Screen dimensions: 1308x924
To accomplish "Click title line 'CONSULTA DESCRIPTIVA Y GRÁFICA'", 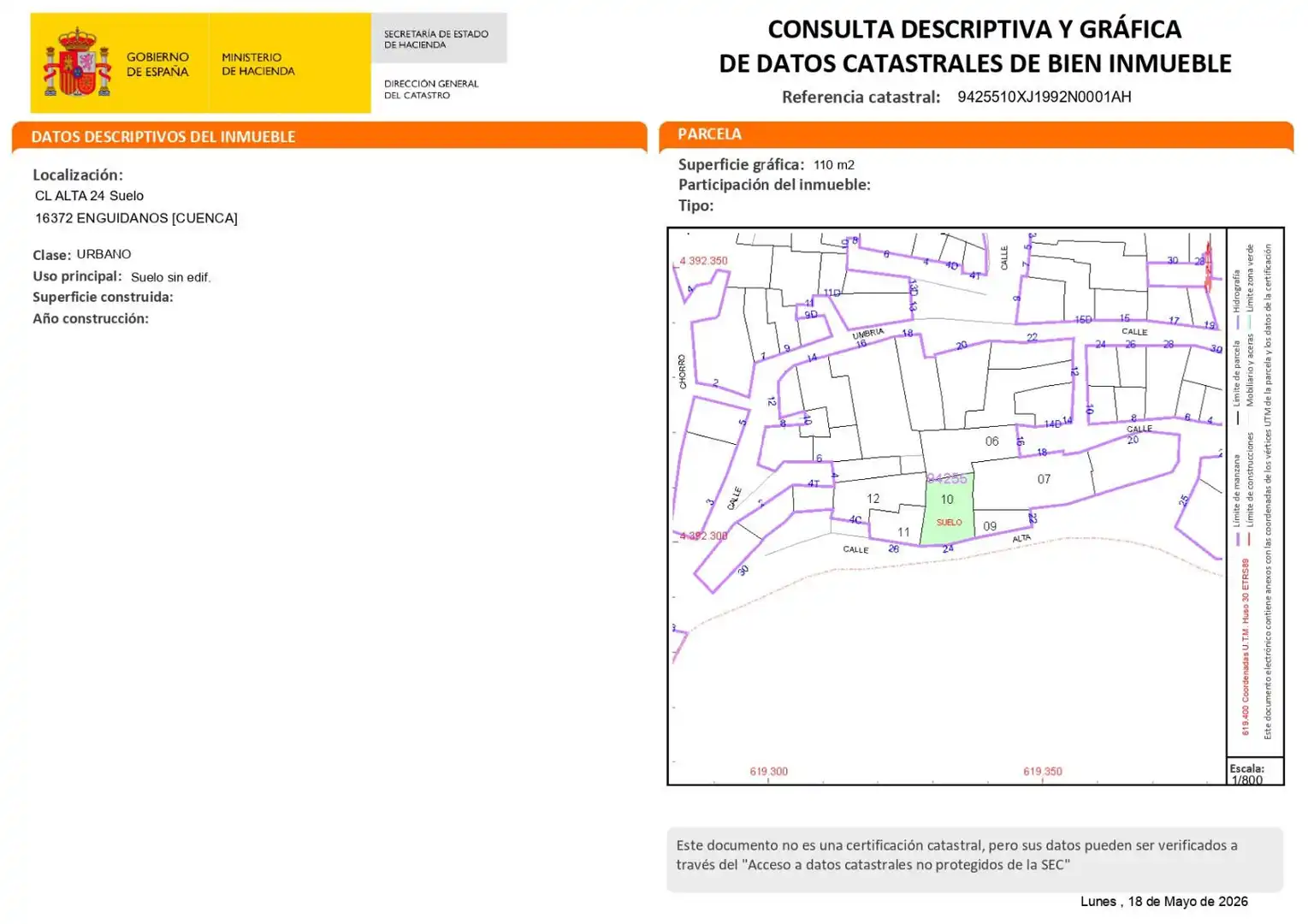I will click(974, 29).
